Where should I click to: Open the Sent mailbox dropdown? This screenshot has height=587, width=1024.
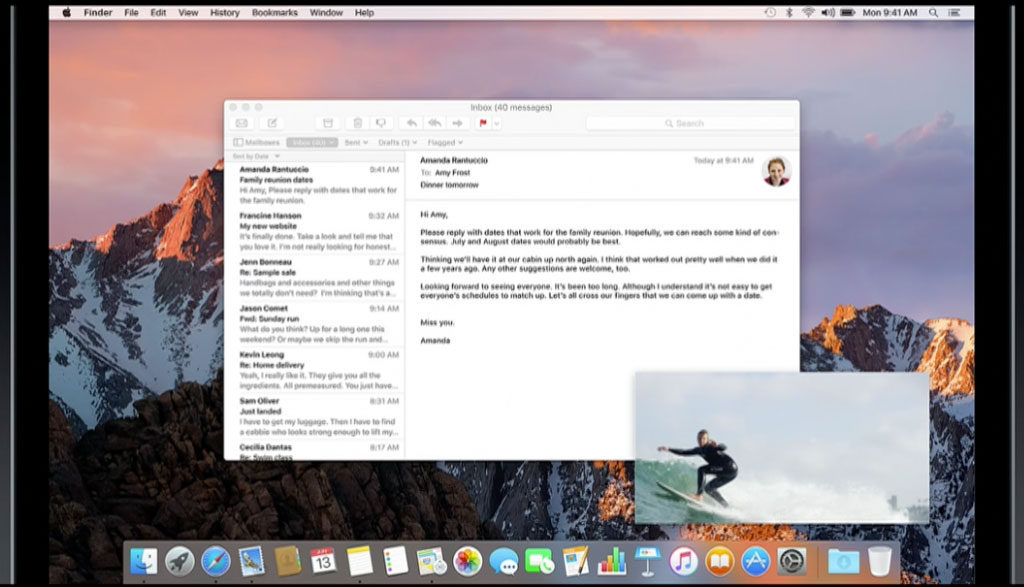pos(357,142)
